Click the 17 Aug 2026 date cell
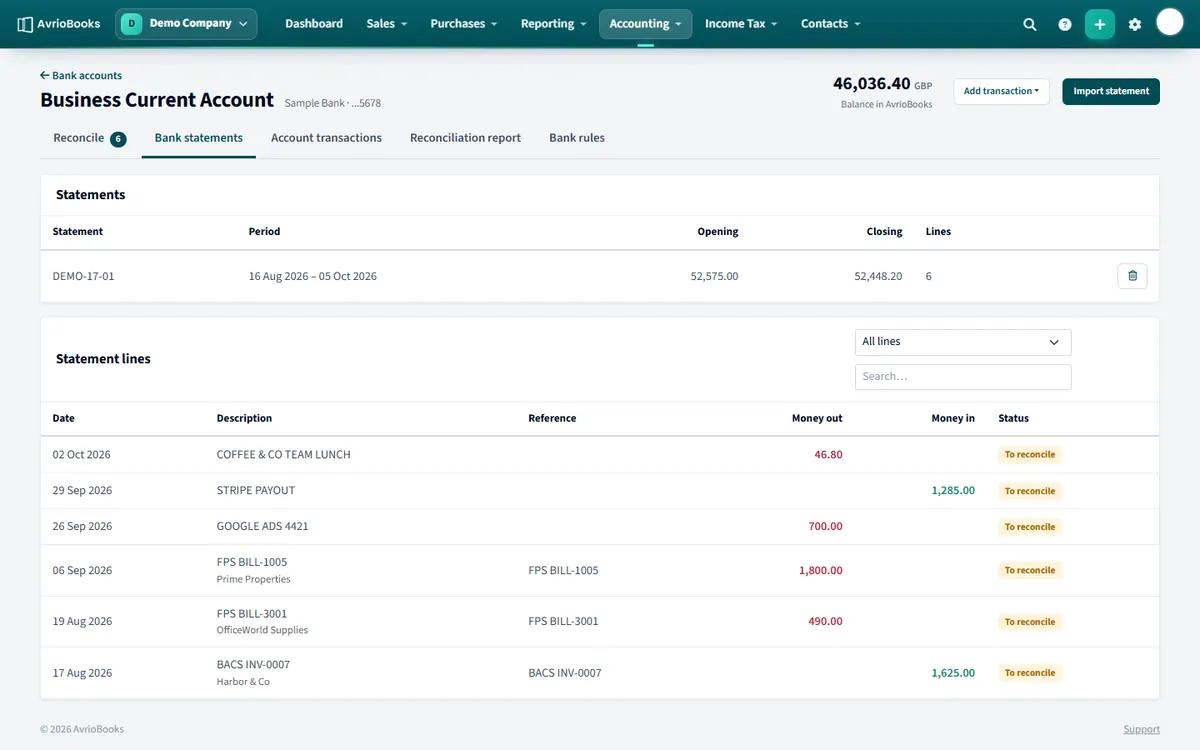1200x750 pixels. coord(82,673)
